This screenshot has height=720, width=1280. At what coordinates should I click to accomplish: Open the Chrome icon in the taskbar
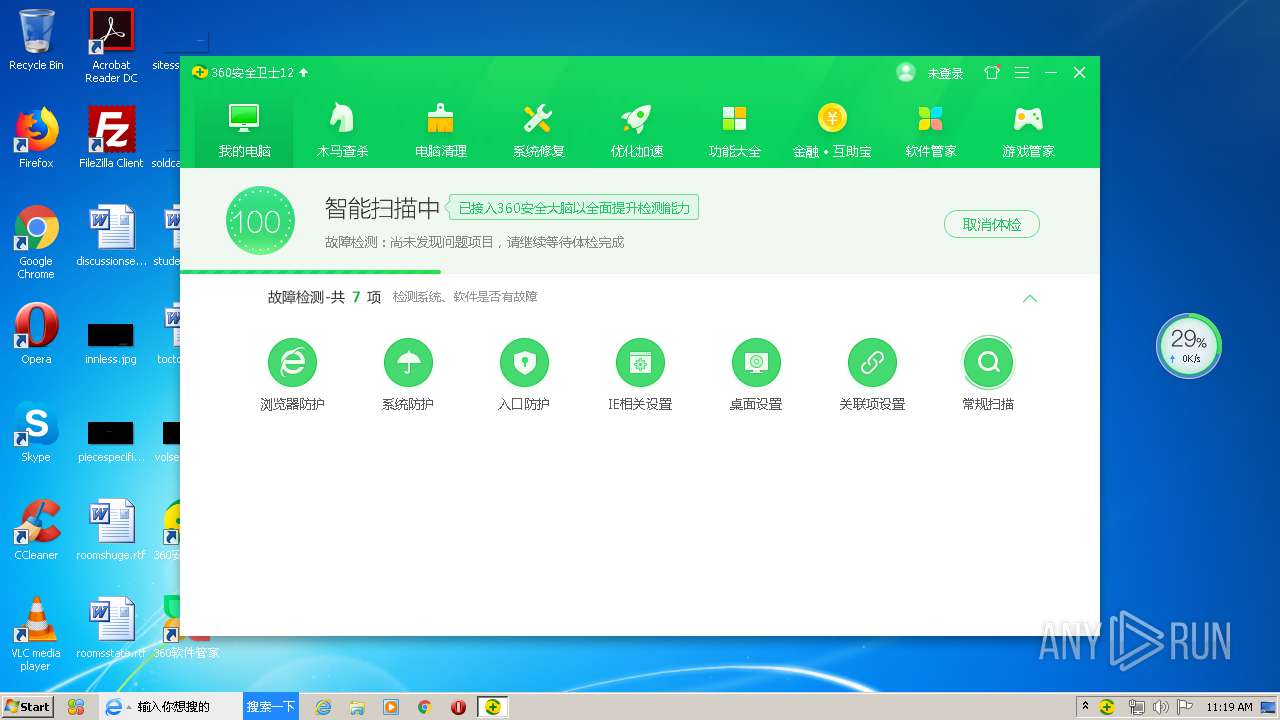(x=424, y=707)
